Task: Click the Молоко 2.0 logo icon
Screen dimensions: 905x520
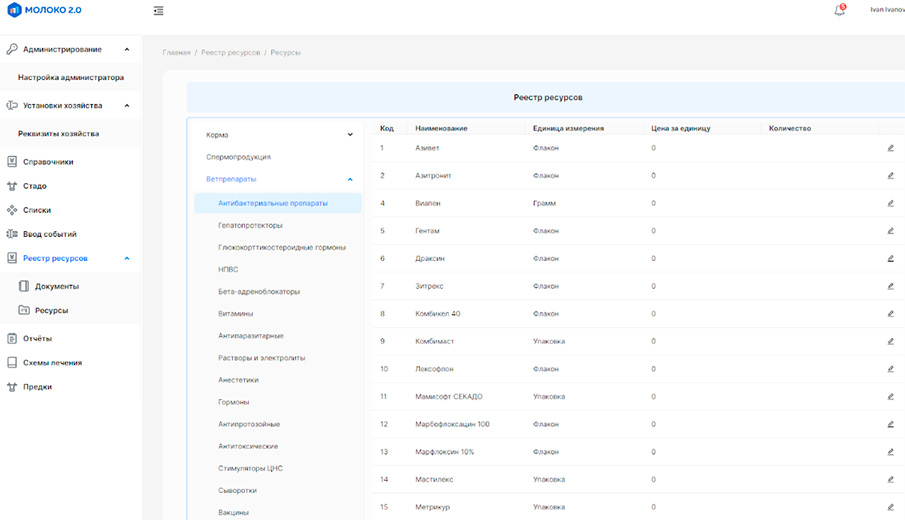Action: pos(14,10)
